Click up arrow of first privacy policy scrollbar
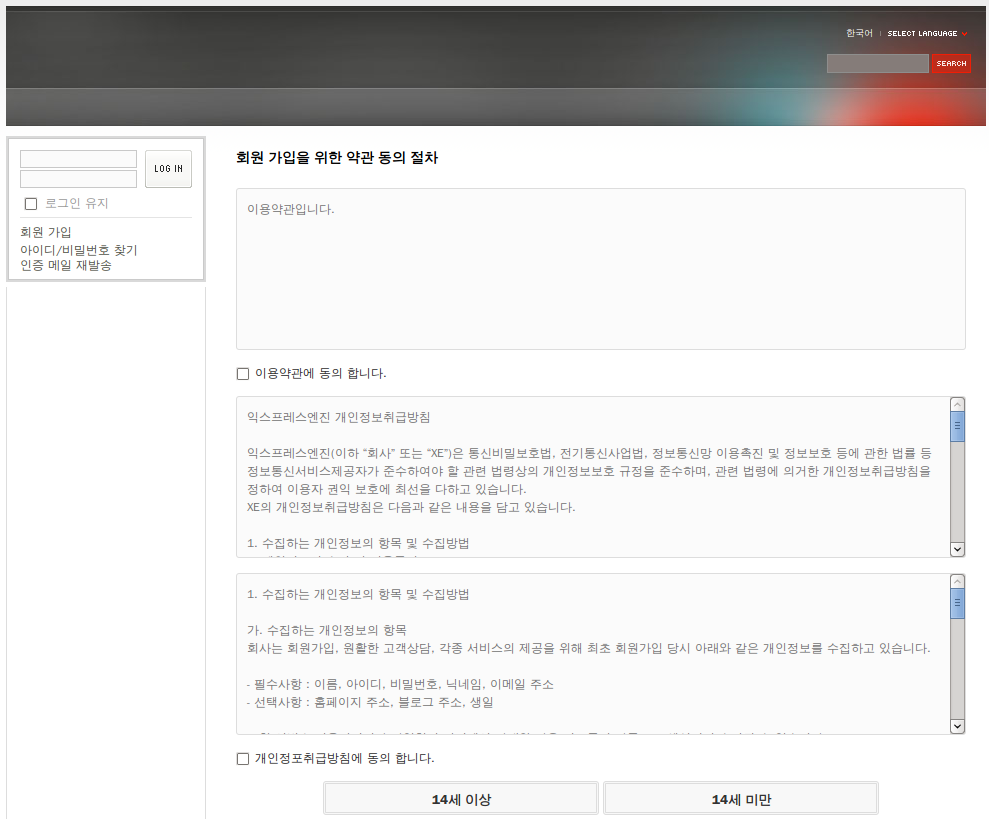 (957, 405)
